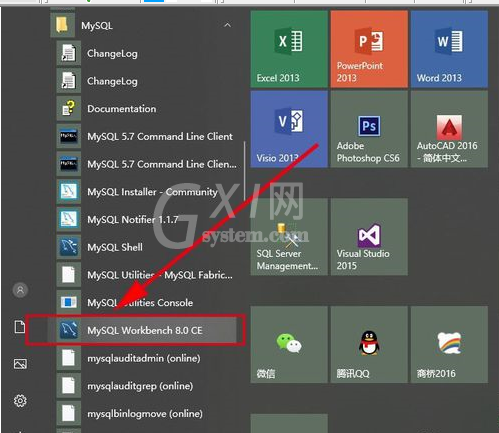Open the Tencent QQ (腾讯QQ) tile
Image resolution: width=499 pixels, height=433 pixels.
coord(369,344)
